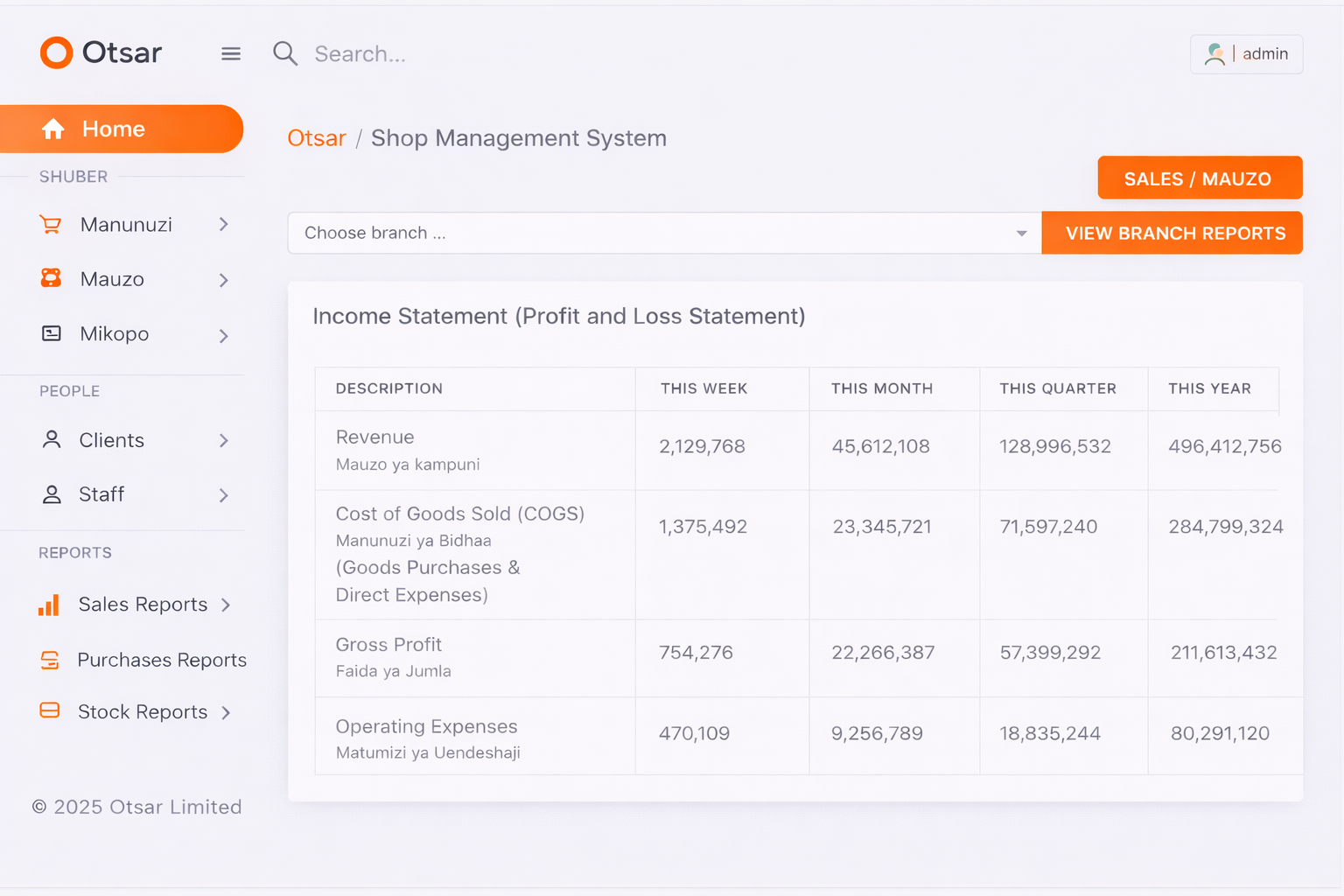This screenshot has width=1344, height=896.
Task: Click the Mikopo card icon
Action: coord(51,333)
